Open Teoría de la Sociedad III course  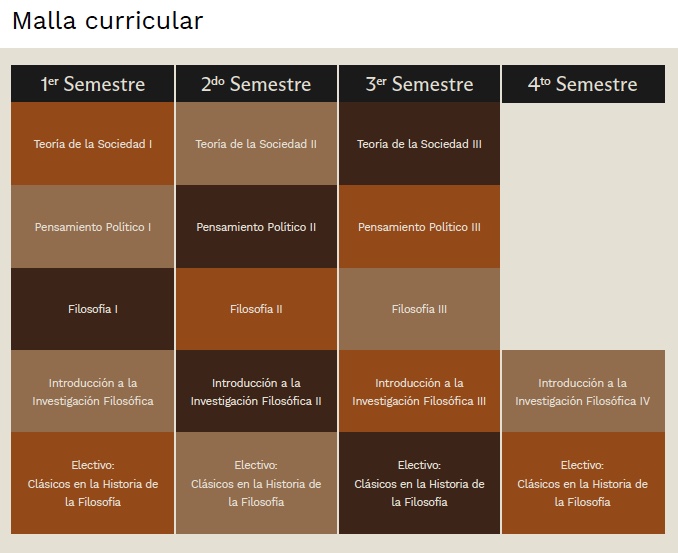419,144
